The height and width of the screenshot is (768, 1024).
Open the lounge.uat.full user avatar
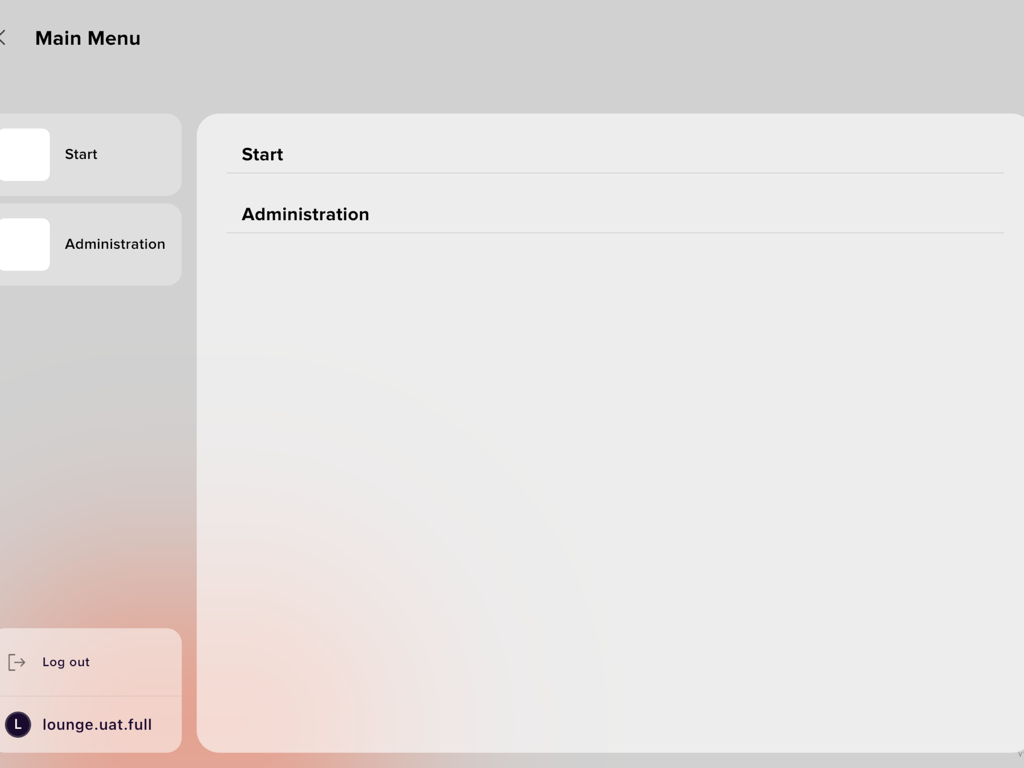(15, 724)
